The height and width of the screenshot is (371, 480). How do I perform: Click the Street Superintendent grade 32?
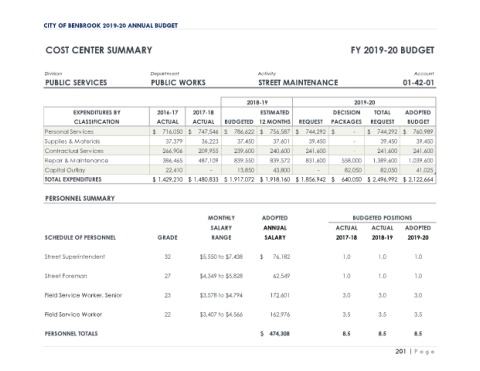(167, 257)
